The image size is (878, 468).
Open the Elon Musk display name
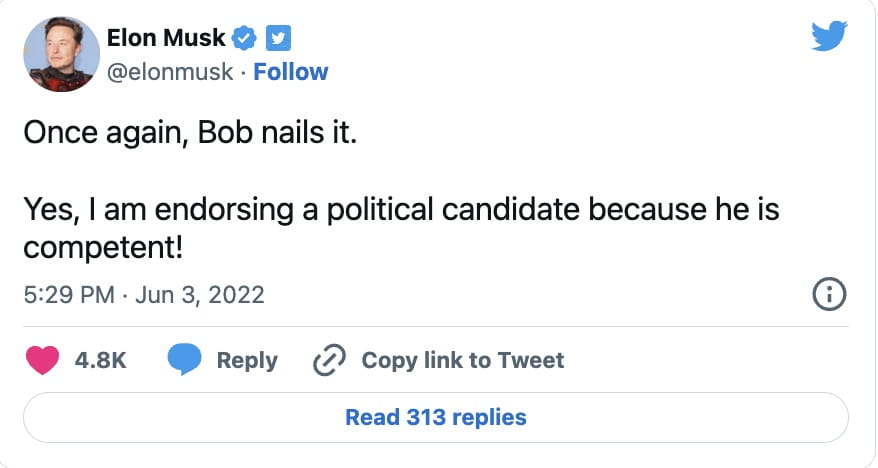[165, 39]
